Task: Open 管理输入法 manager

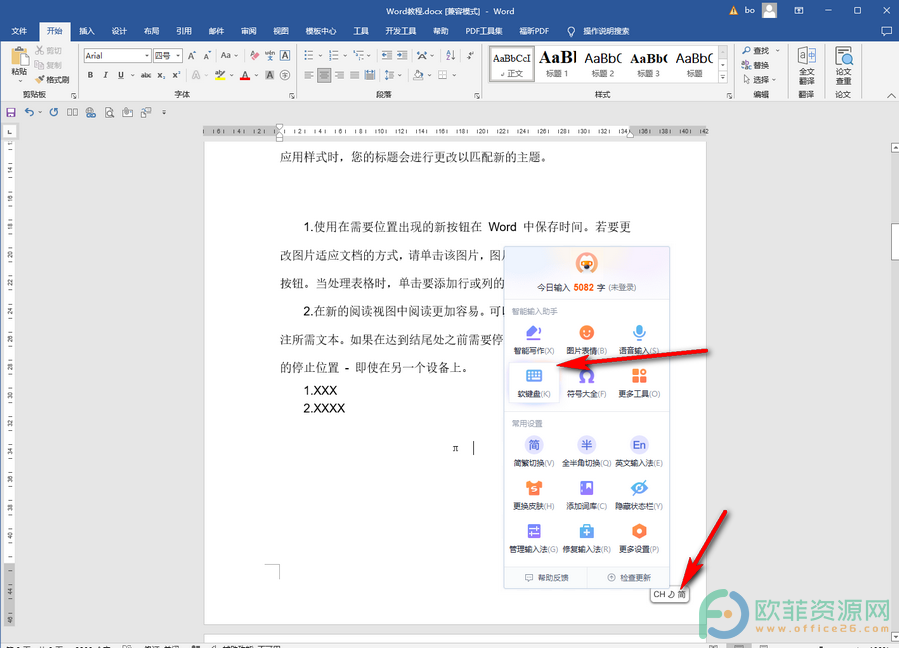Action: tap(534, 538)
